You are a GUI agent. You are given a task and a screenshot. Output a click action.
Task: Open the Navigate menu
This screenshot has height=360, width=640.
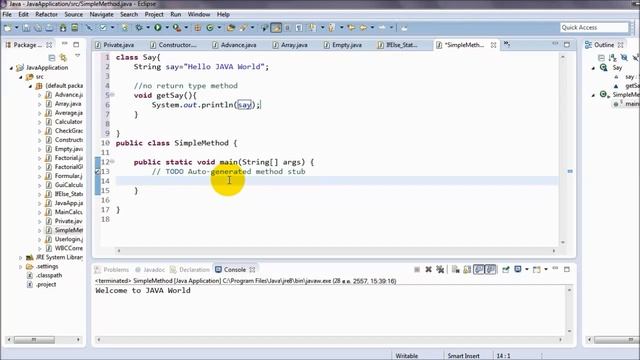[101, 14]
